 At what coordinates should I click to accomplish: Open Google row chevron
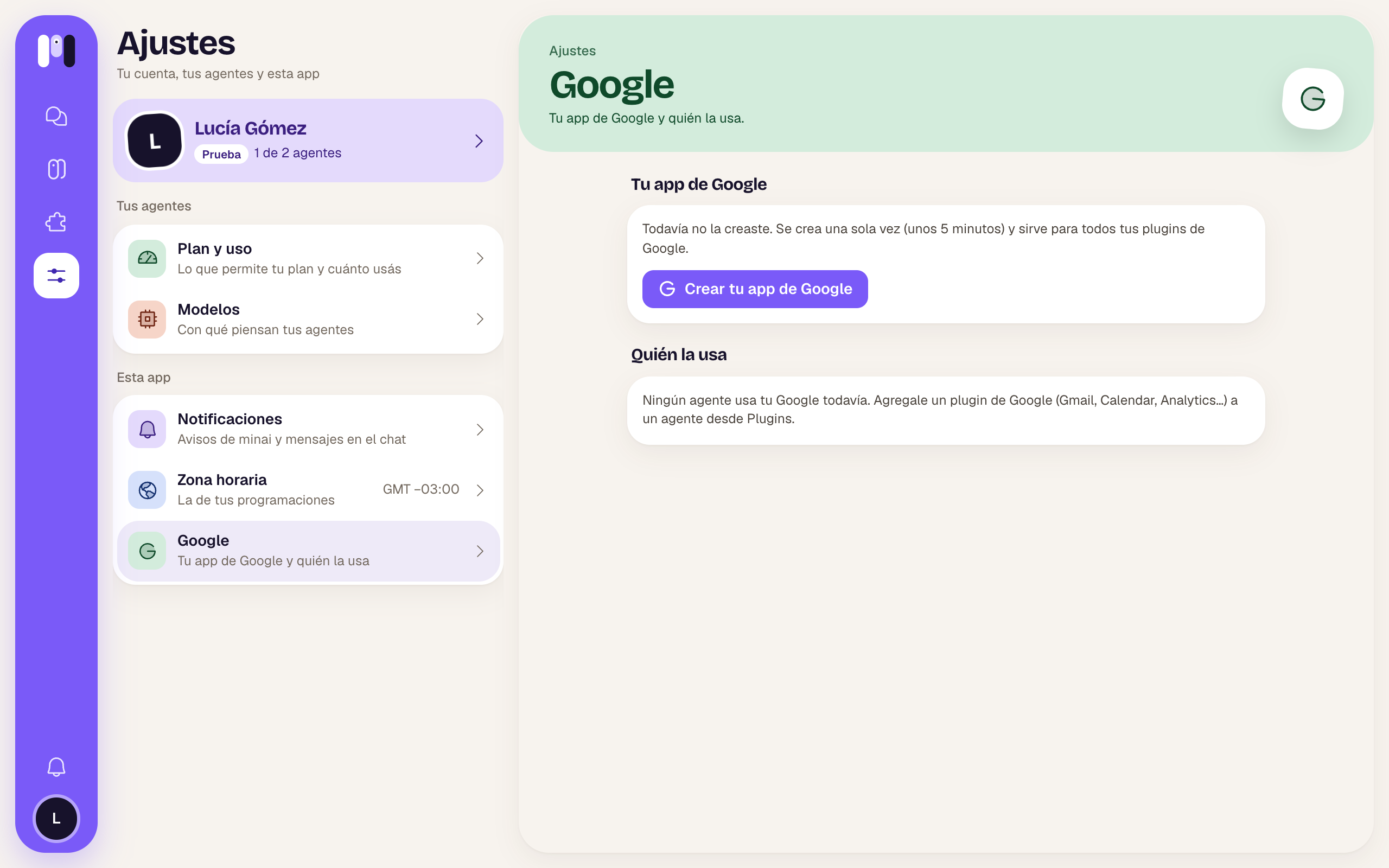coord(480,551)
